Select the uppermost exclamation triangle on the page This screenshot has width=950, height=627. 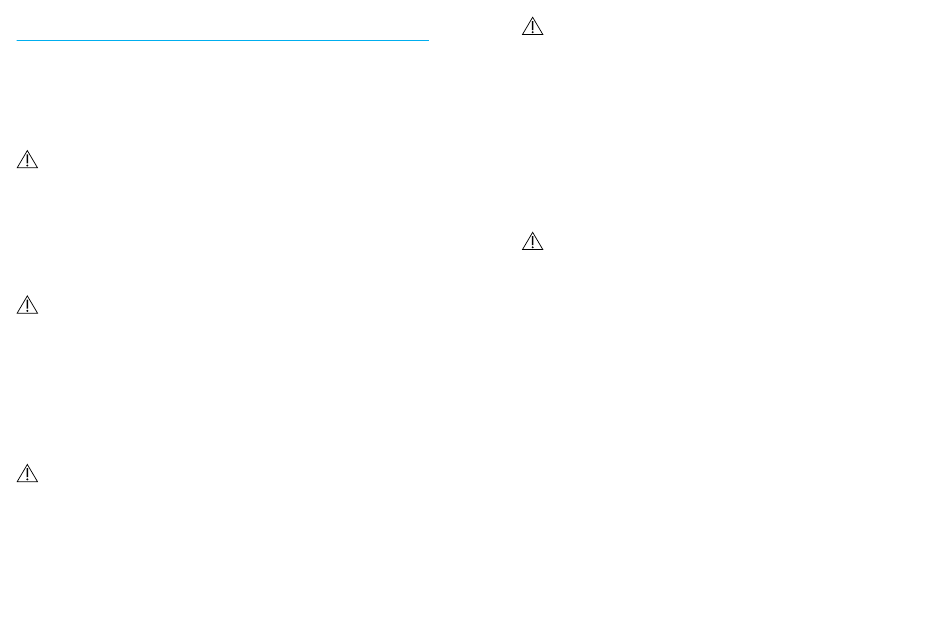pos(533,27)
